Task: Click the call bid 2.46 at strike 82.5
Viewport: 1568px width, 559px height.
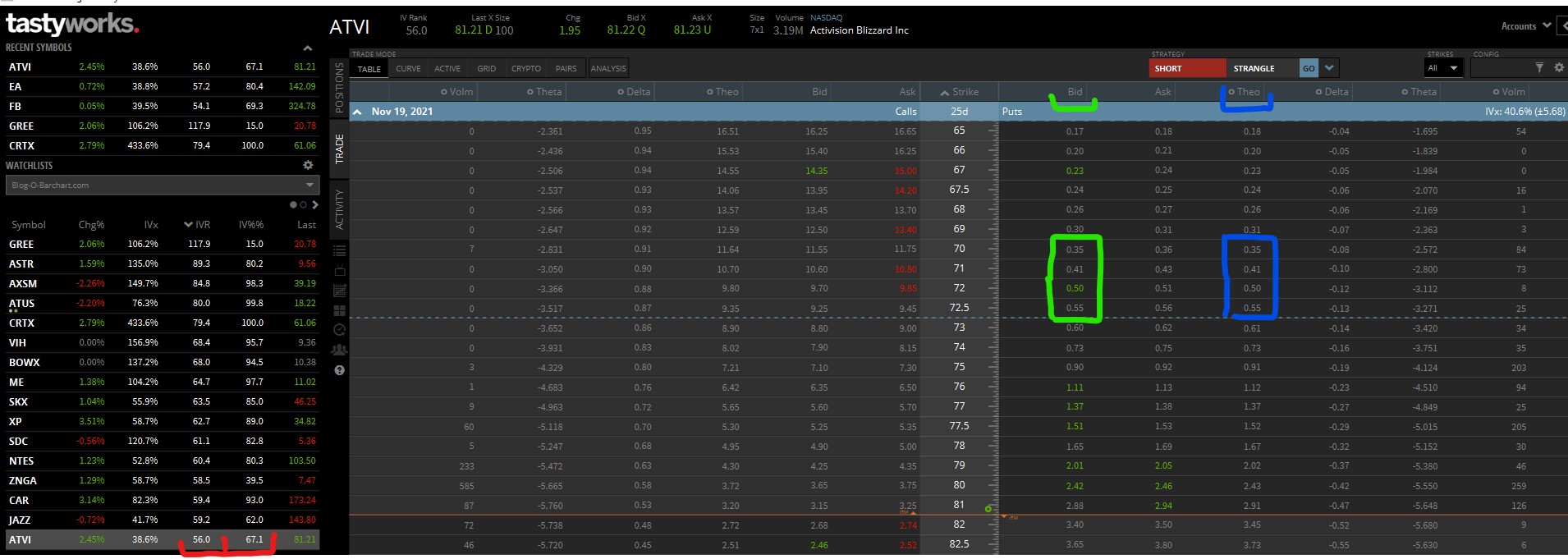Action: point(818,545)
